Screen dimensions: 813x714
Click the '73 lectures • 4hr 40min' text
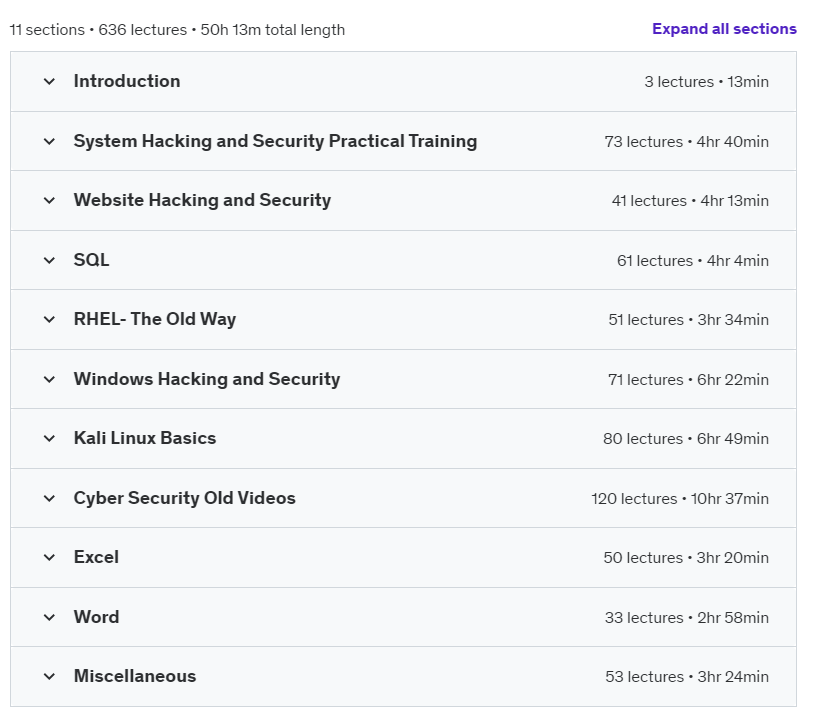pyautogui.click(x=686, y=142)
